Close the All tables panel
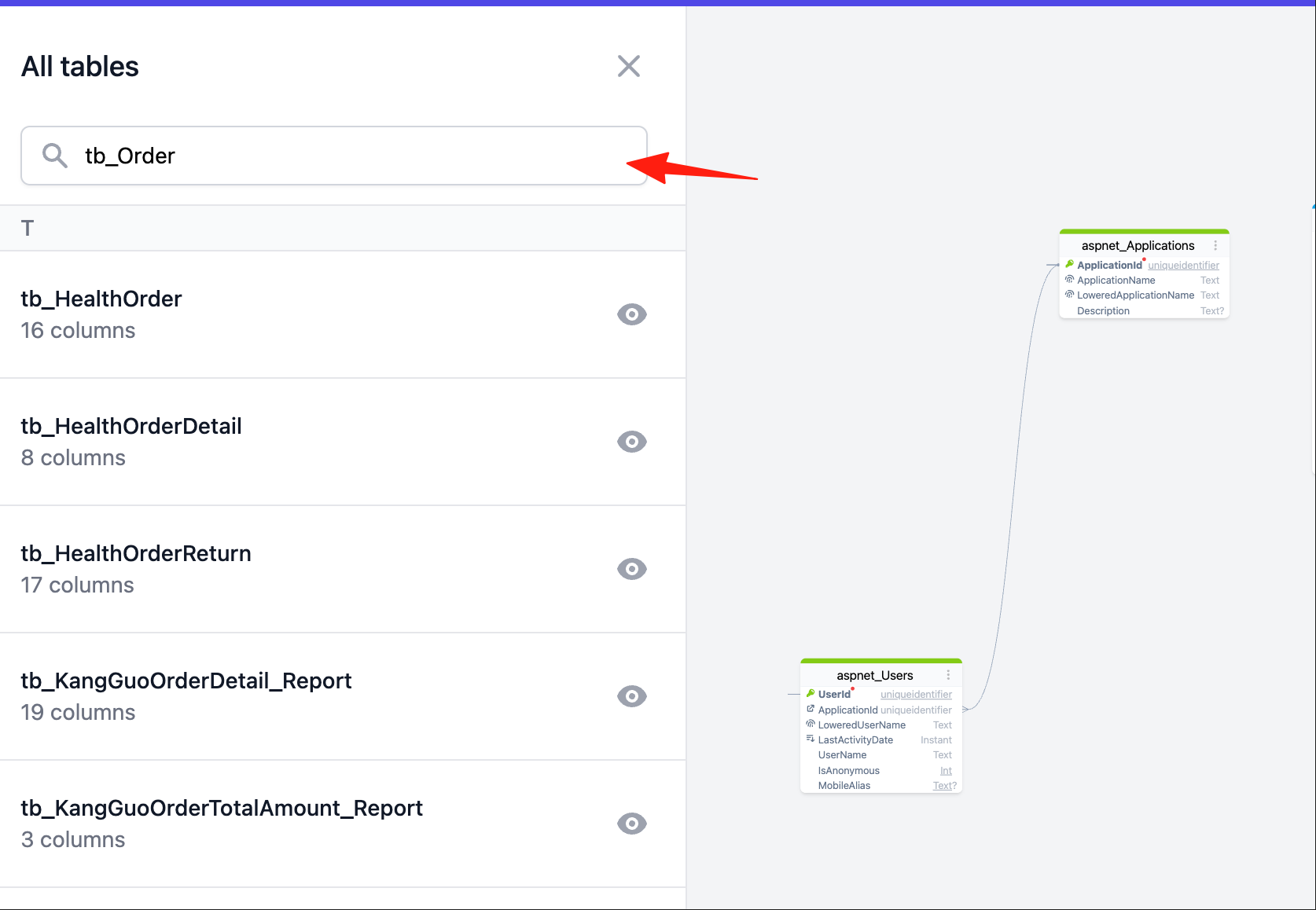1316x910 pixels. [629, 66]
